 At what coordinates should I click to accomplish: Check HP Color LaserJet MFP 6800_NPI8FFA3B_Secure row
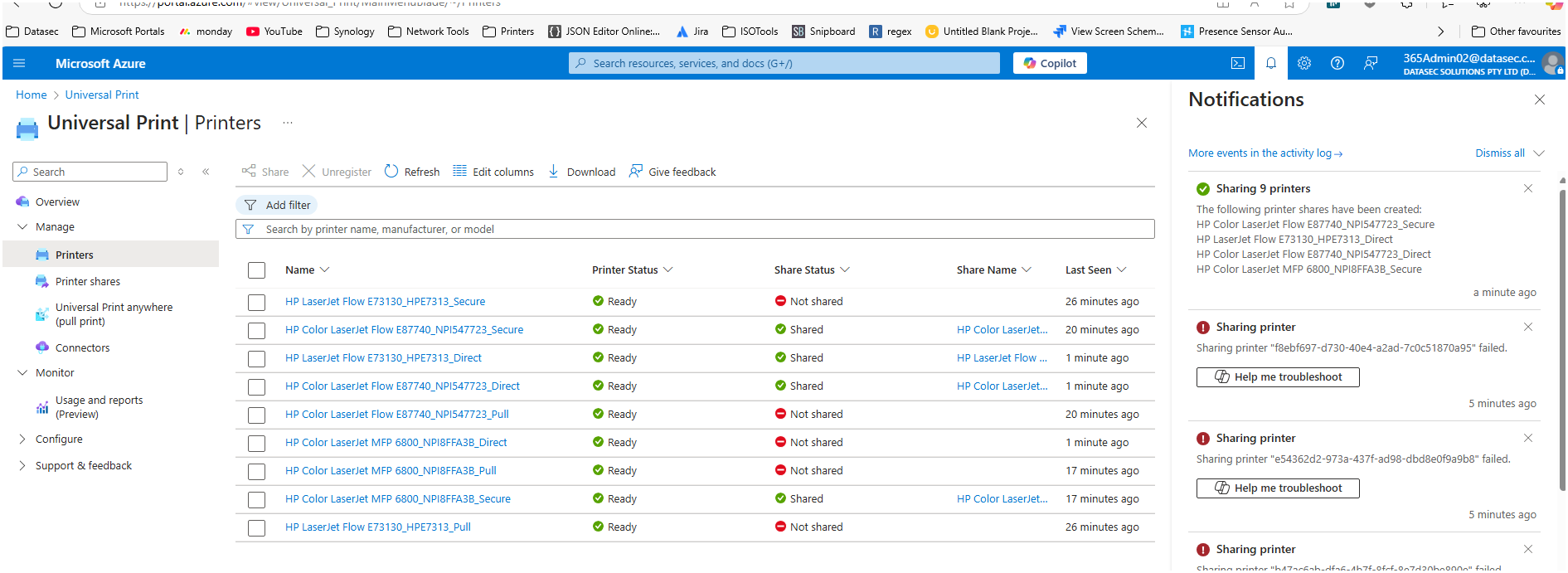coord(257,499)
